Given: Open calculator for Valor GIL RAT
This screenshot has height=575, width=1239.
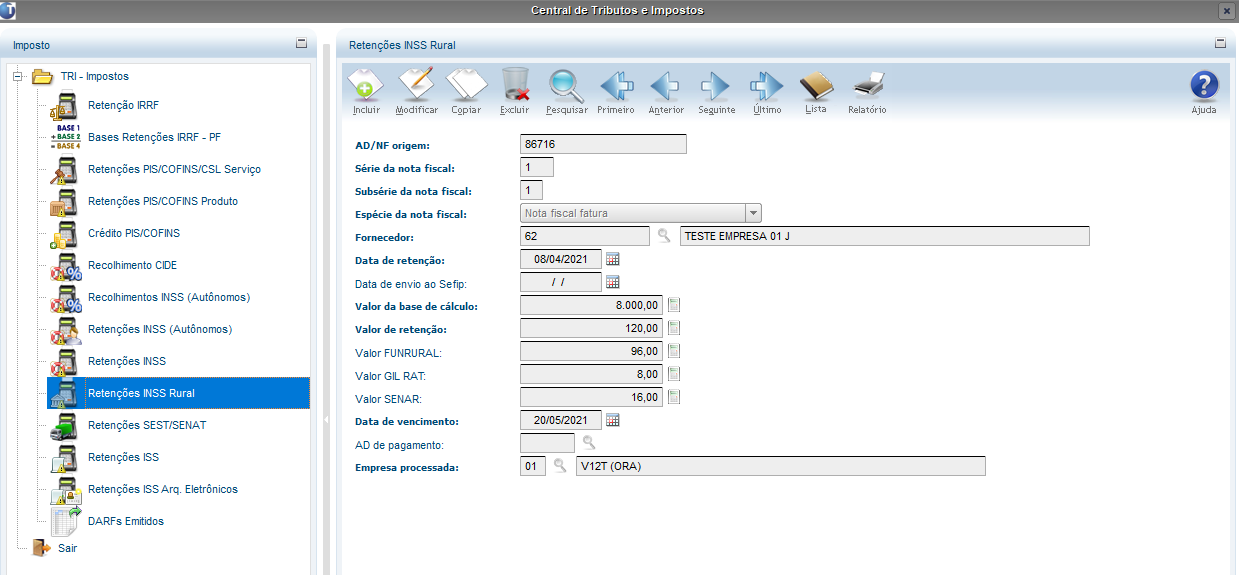Looking at the screenshot, I should [x=674, y=374].
